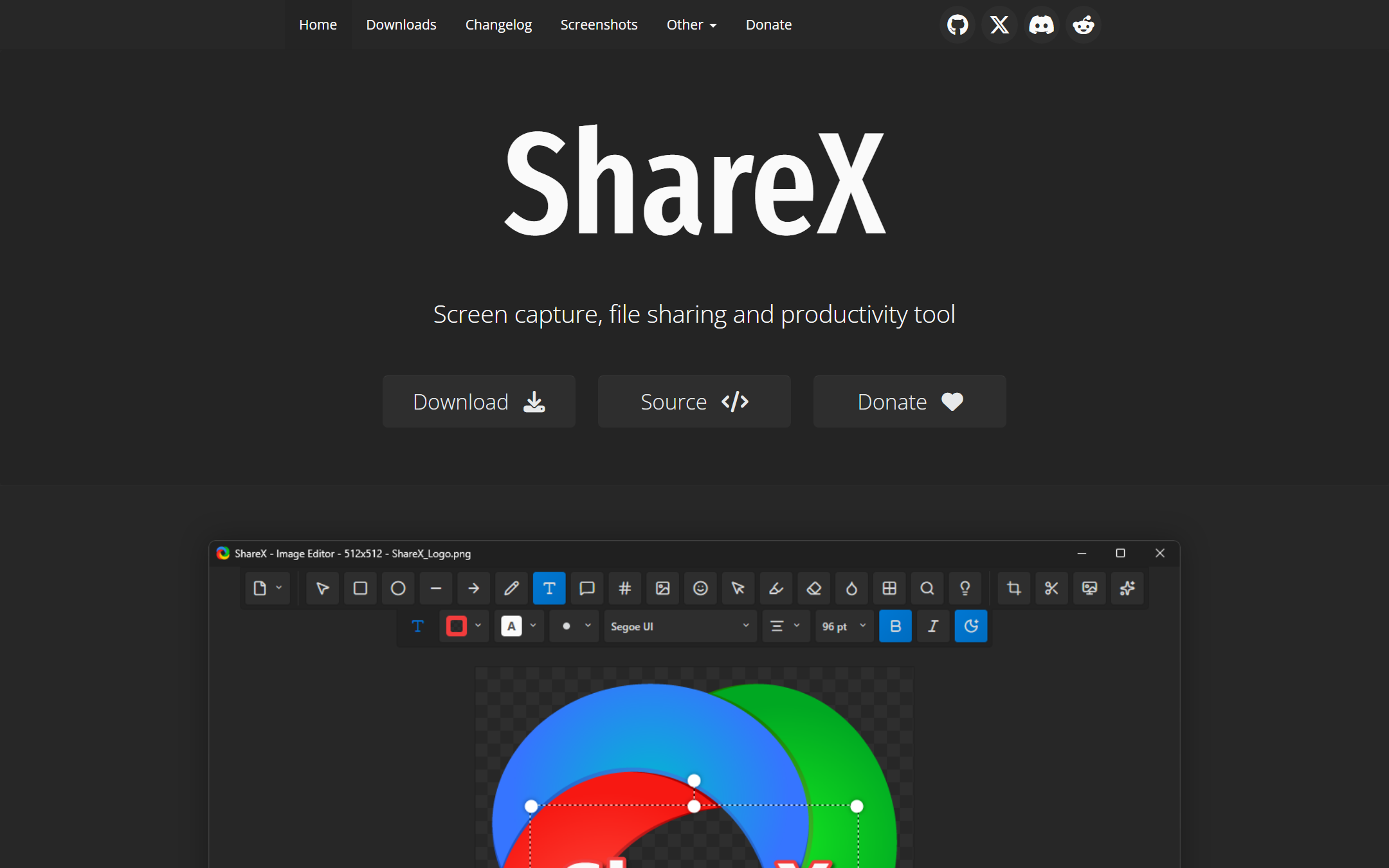Select the Rectangle drawing tool
The height and width of the screenshot is (868, 1389).
(361, 588)
